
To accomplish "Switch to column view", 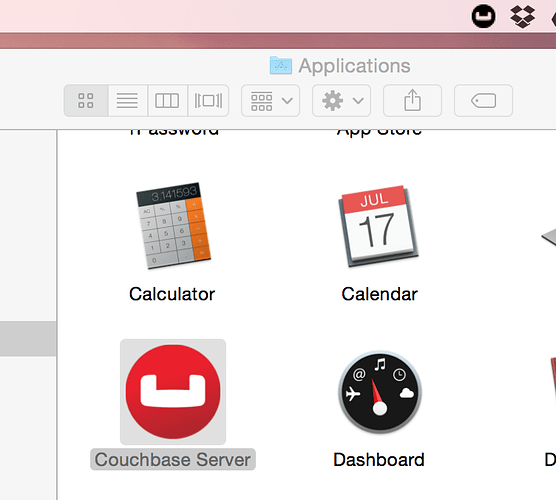I will 167,101.
